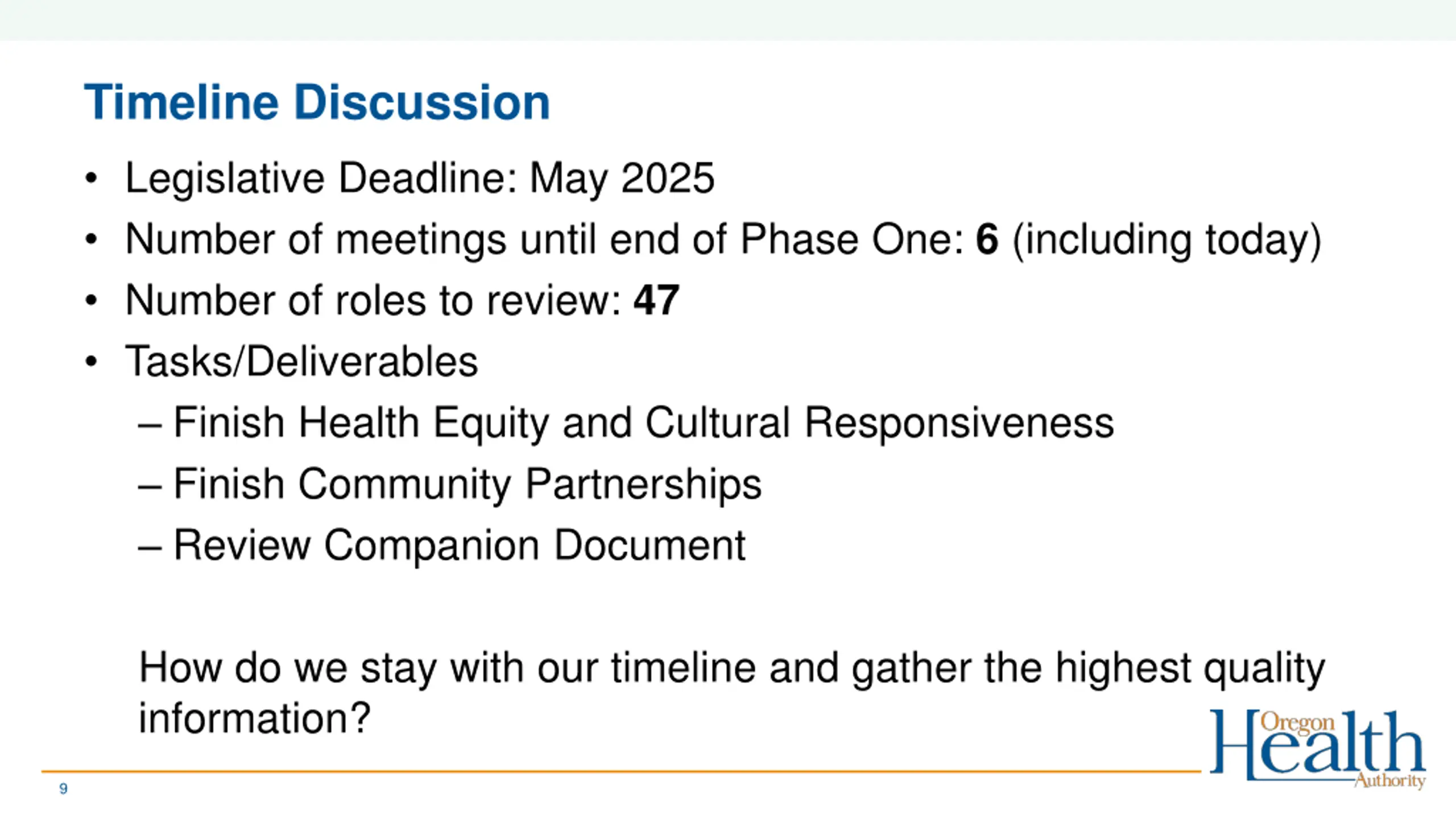Click the orange footer line
Image resolution: width=1456 pixels, height=819 pixels.
(621, 772)
